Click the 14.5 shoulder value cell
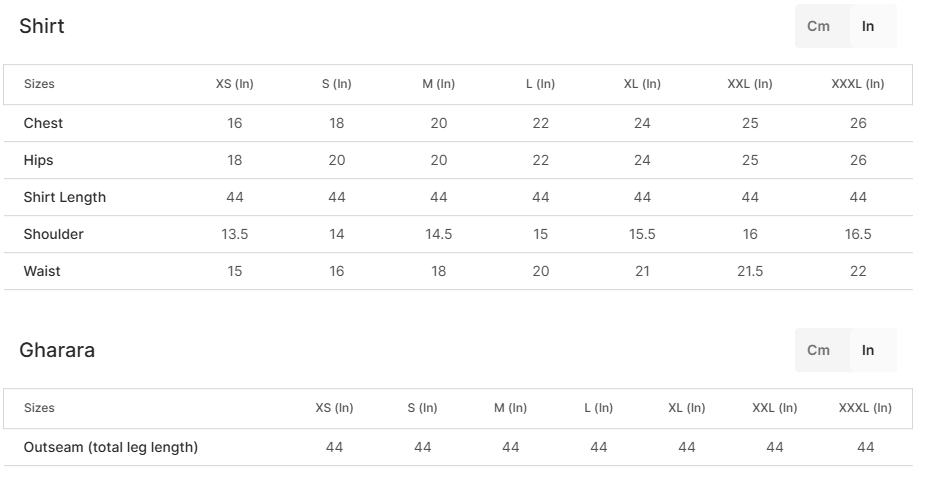932x481 pixels. tap(438, 234)
